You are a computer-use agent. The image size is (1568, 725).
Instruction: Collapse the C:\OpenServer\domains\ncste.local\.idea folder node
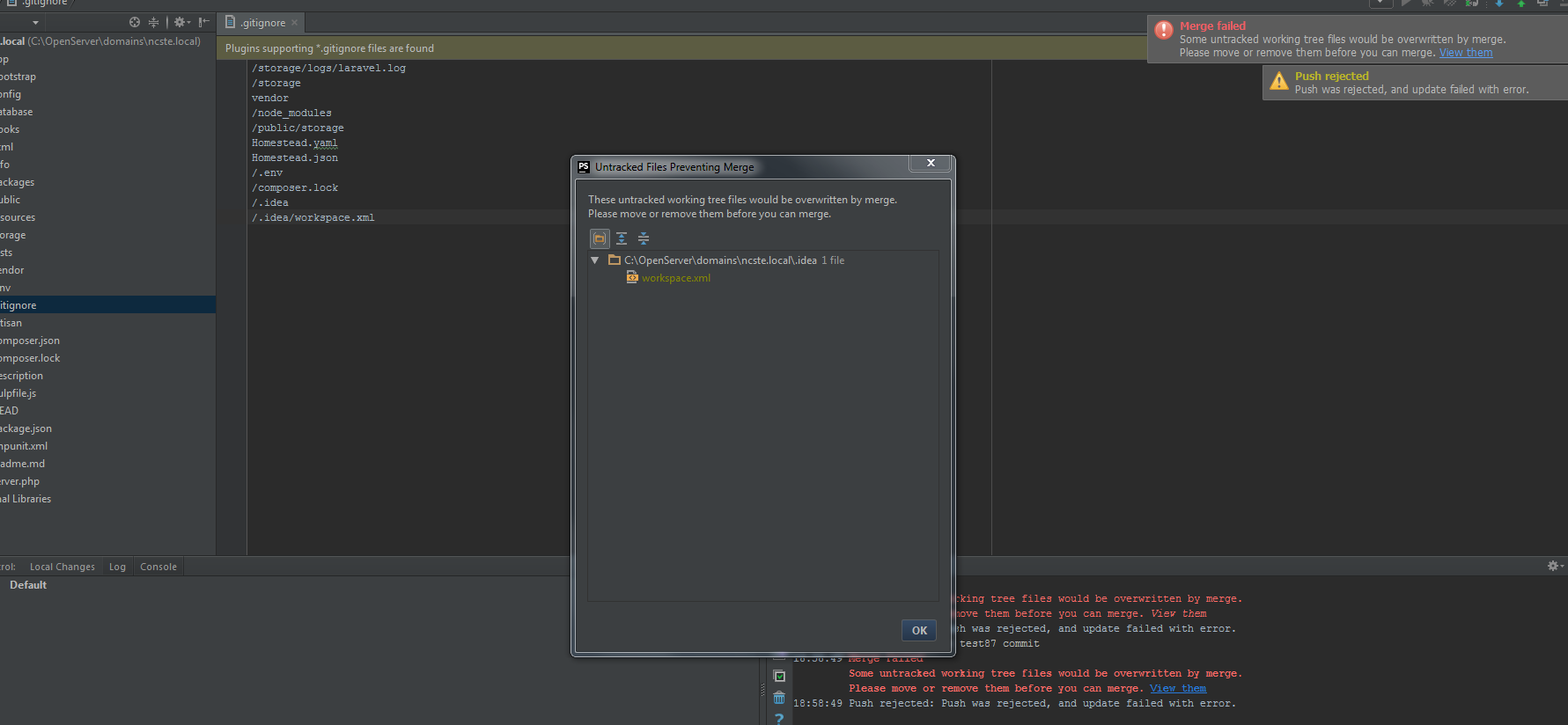pyautogui.click(x=595, y=260)
